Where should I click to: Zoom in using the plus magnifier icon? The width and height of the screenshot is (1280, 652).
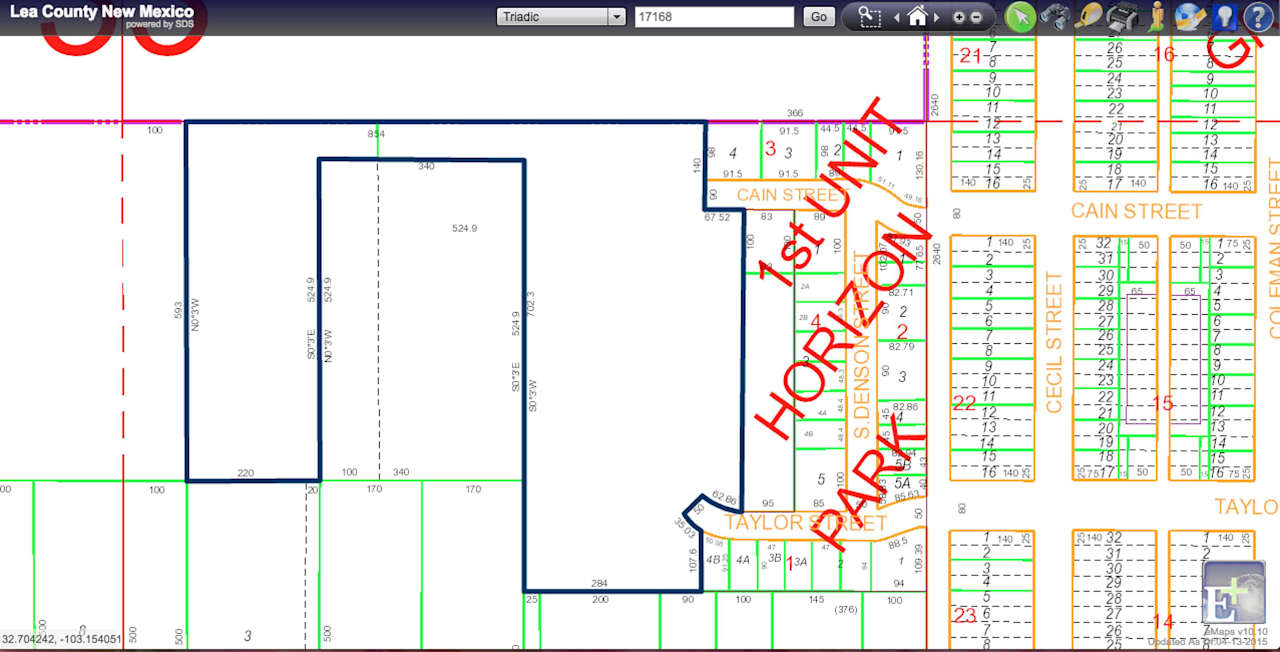coord(958,17)
